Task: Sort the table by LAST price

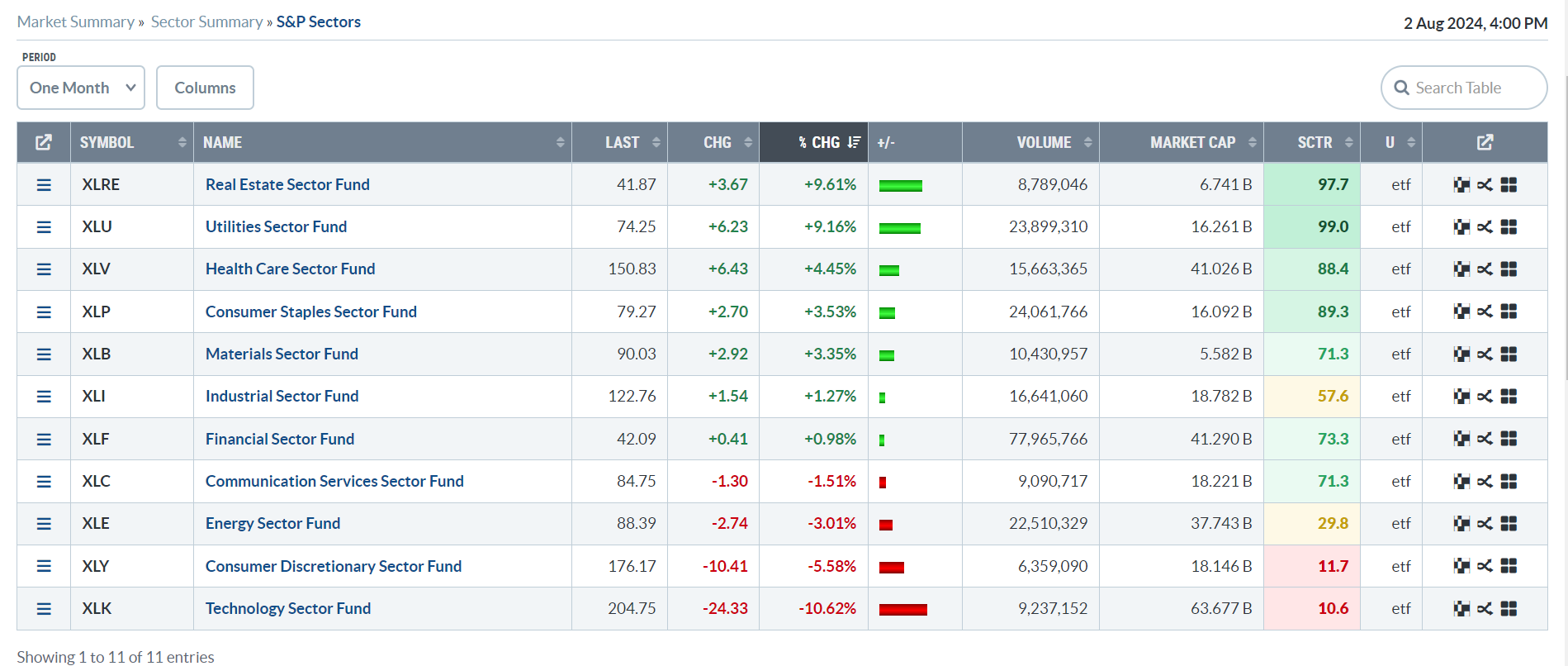Action: tap(619, 142)
